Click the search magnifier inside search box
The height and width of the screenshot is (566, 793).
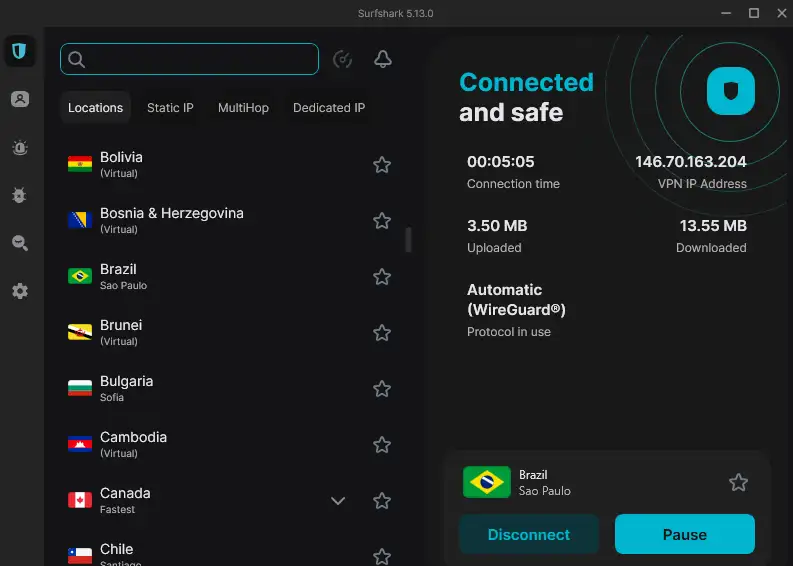click(76, 59)
